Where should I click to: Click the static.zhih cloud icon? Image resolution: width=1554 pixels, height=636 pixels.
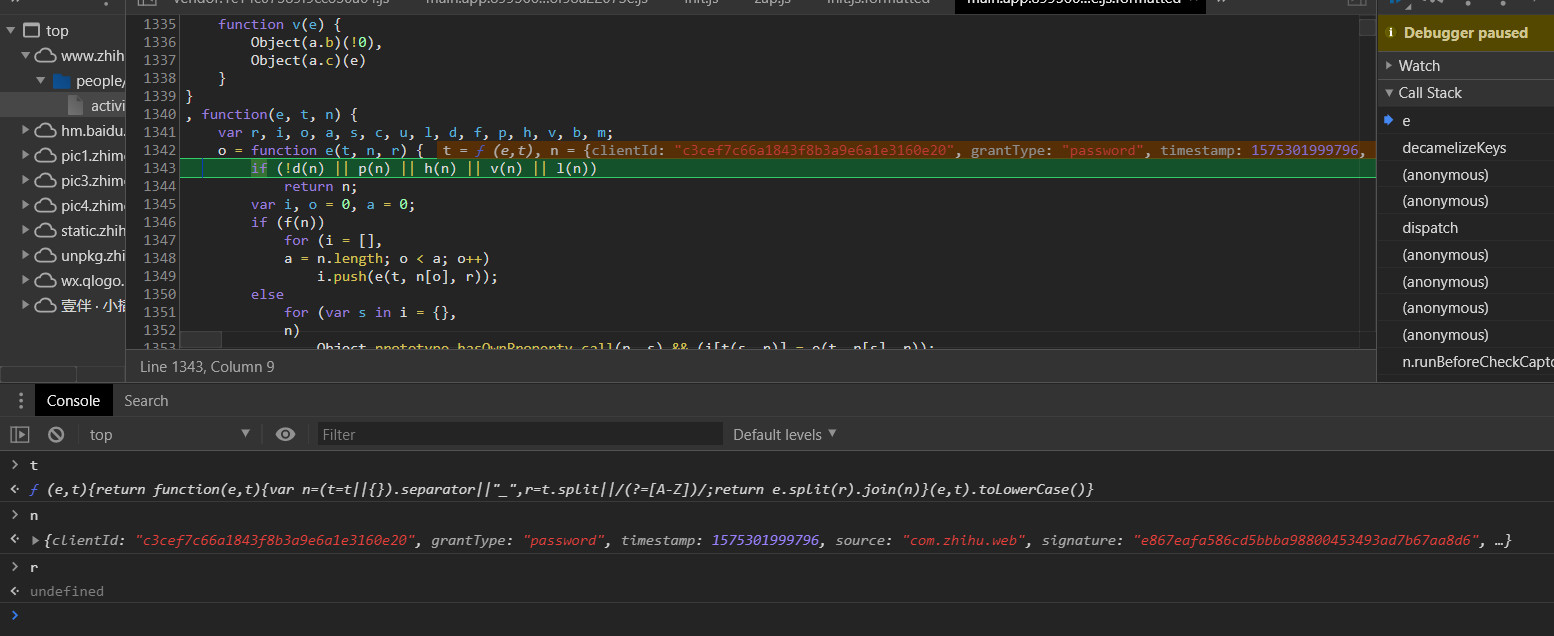coord(46,230)
